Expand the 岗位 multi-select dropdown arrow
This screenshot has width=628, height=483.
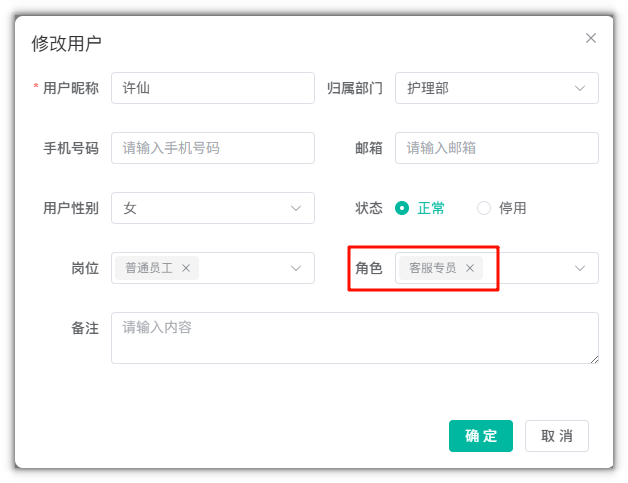[x=296, y=268]
